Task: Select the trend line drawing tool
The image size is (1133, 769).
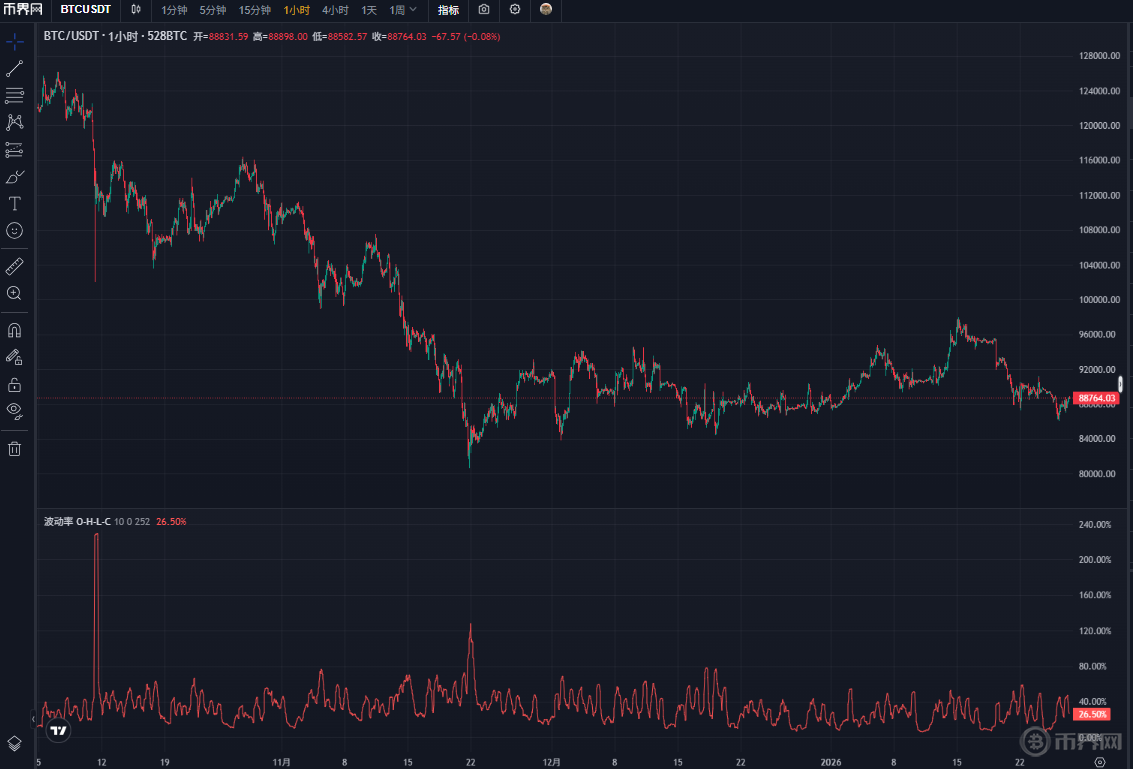Action: click(15, 69)
